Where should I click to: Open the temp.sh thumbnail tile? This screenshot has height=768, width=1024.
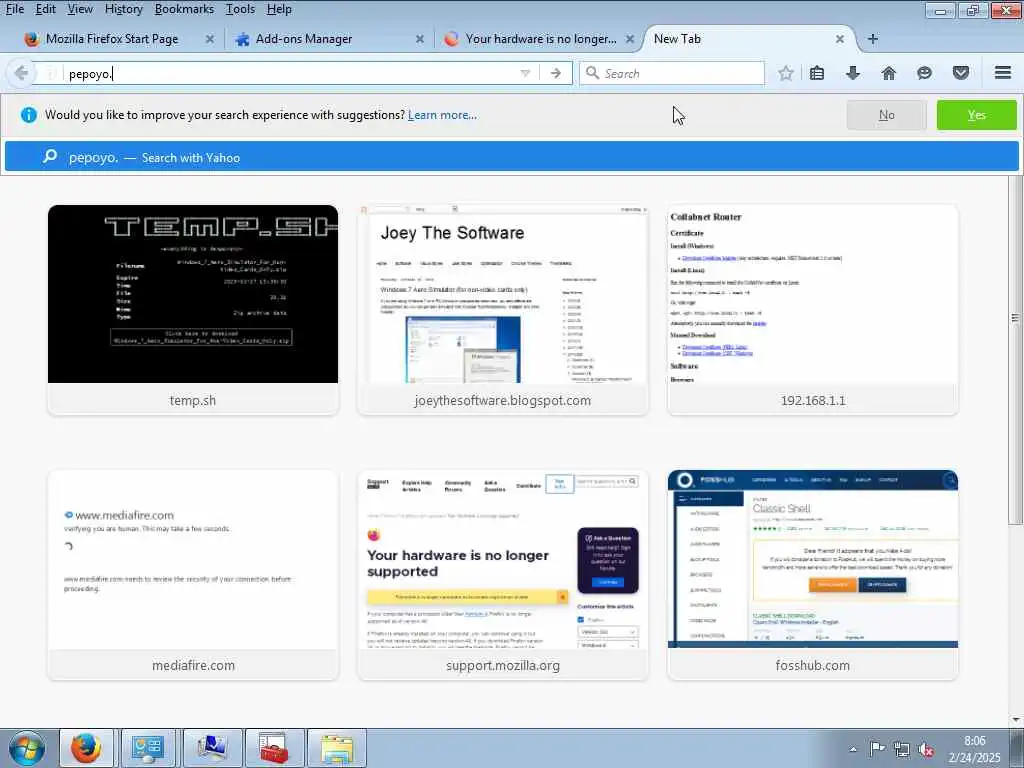tap(193, 310)
